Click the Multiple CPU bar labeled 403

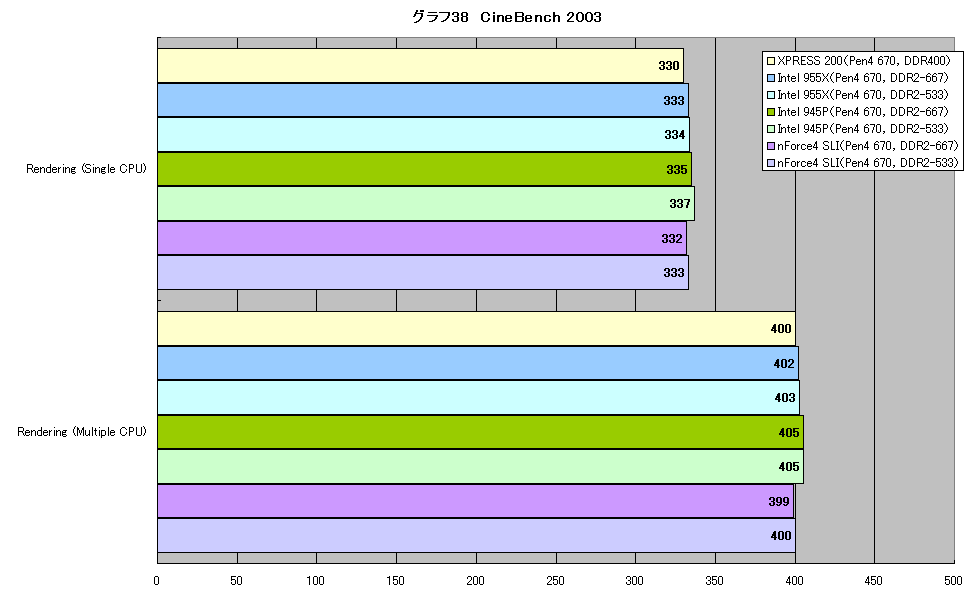(x=478, y=397)
